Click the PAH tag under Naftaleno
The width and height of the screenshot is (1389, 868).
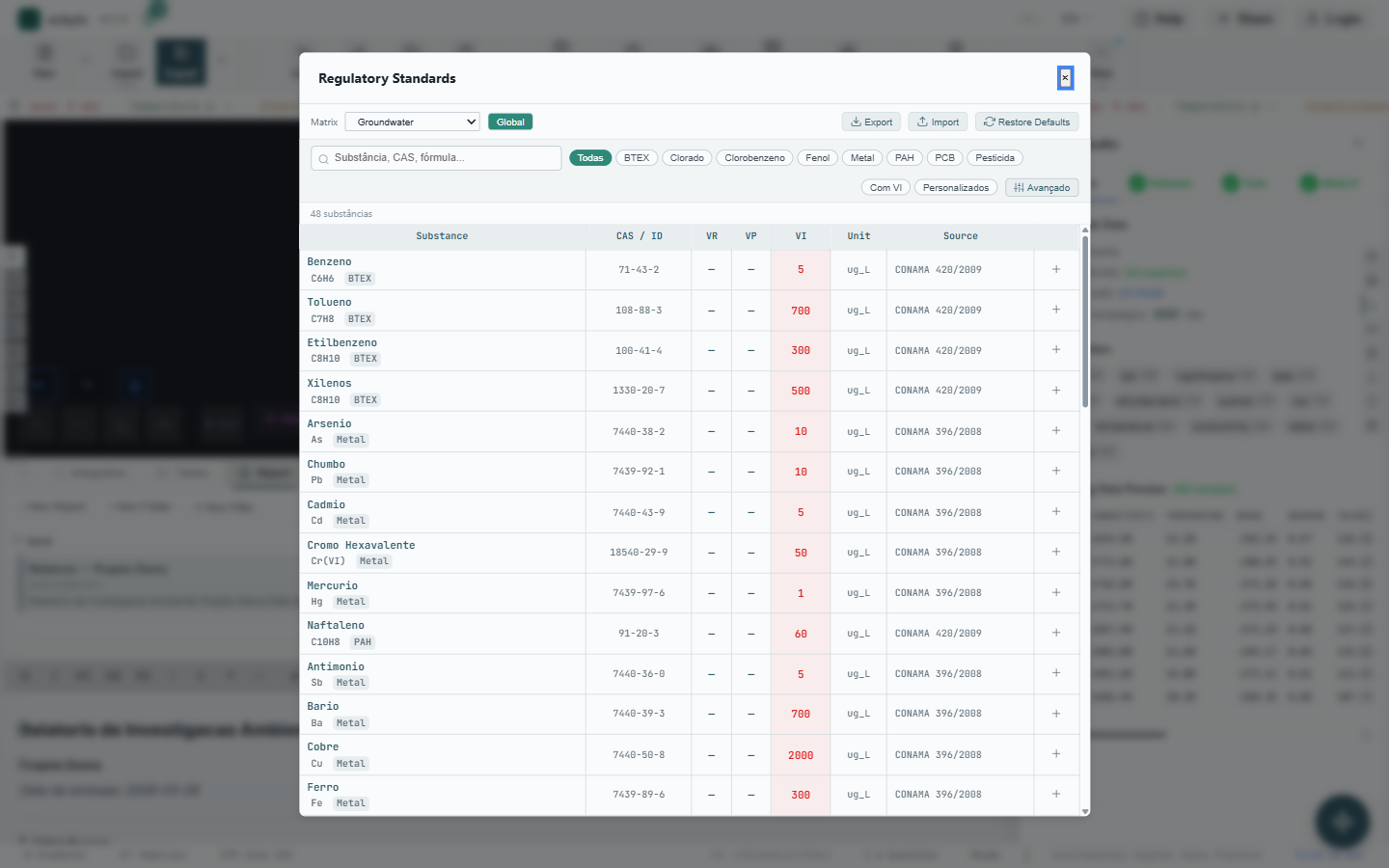(x=363, y=642)
